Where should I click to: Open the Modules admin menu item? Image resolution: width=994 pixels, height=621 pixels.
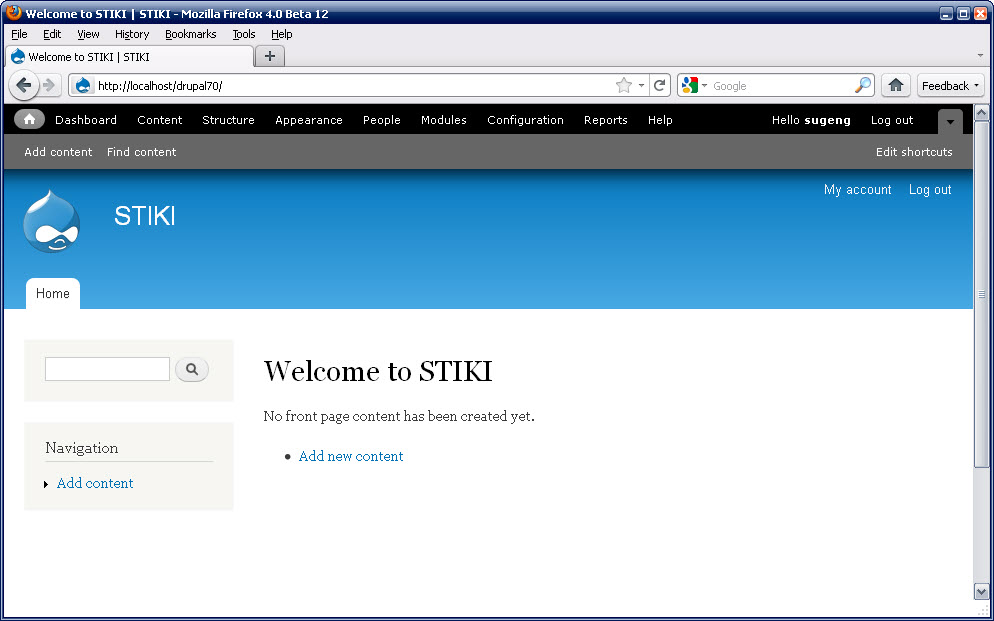click(x=443, y=120)
